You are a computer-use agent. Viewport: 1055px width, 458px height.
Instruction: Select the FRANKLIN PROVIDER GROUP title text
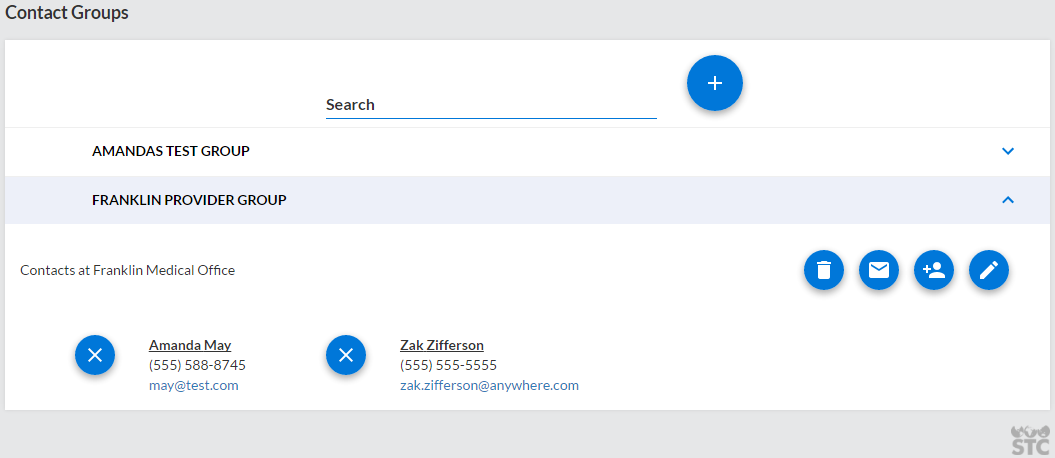tap(189, 200)
